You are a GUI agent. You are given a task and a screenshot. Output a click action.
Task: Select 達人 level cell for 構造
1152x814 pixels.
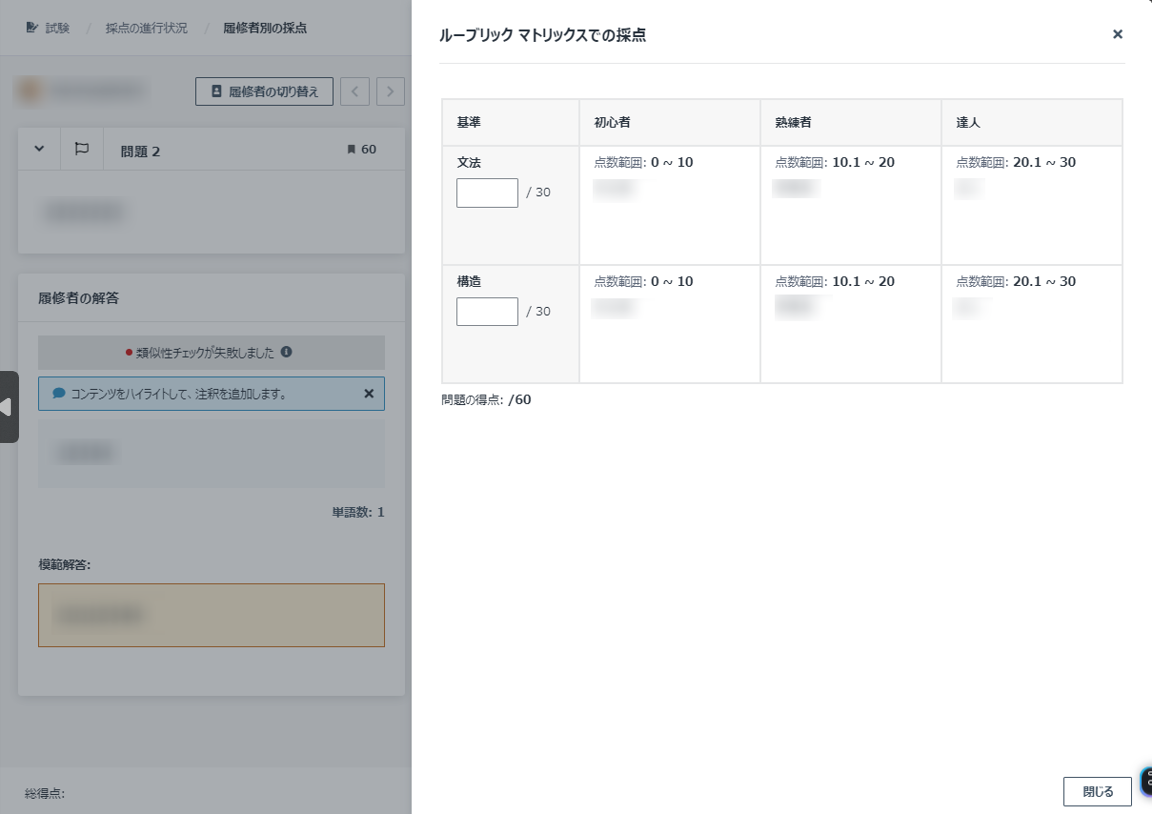(x=1031, y=324)
